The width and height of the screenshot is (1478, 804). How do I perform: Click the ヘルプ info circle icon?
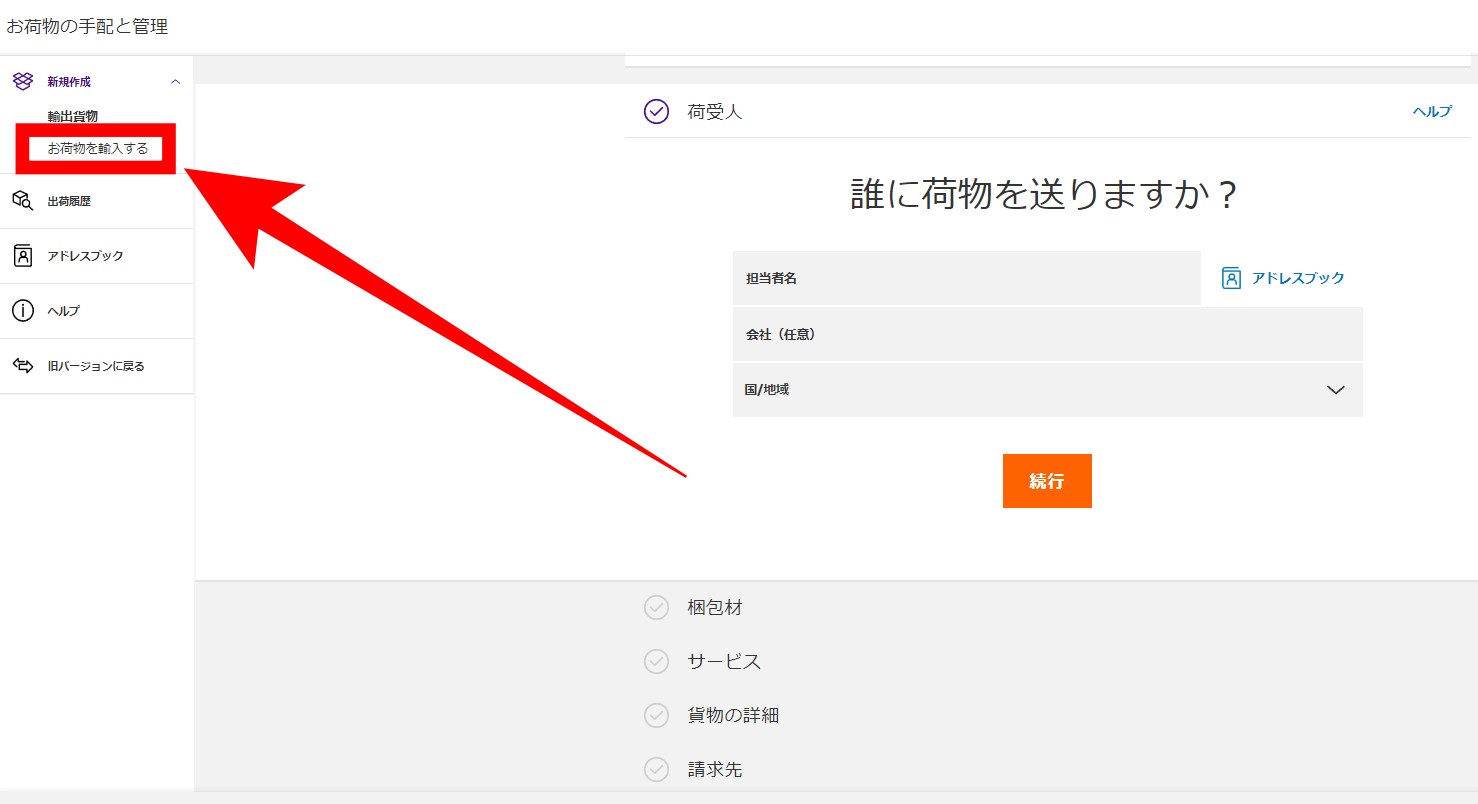point(22,311)
